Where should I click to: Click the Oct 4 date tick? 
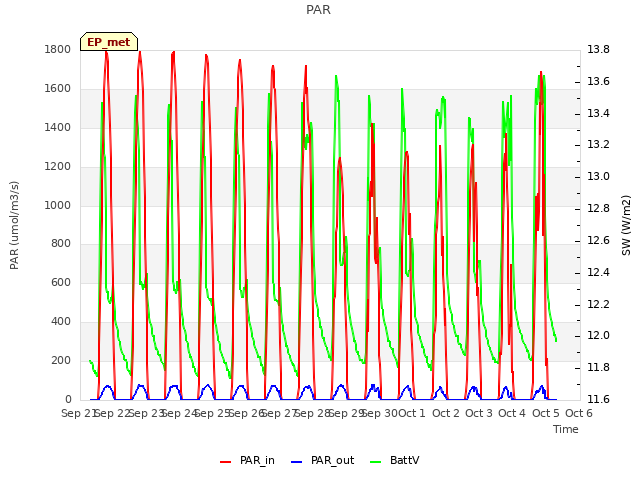(512, 413)
